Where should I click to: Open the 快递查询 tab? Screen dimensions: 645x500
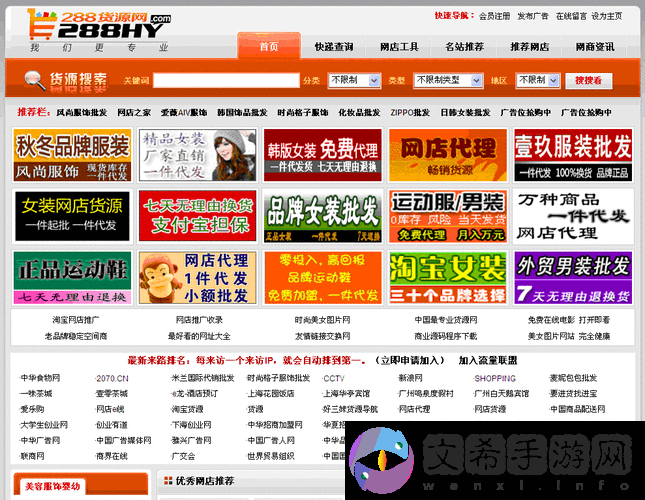tap(334, 47)
